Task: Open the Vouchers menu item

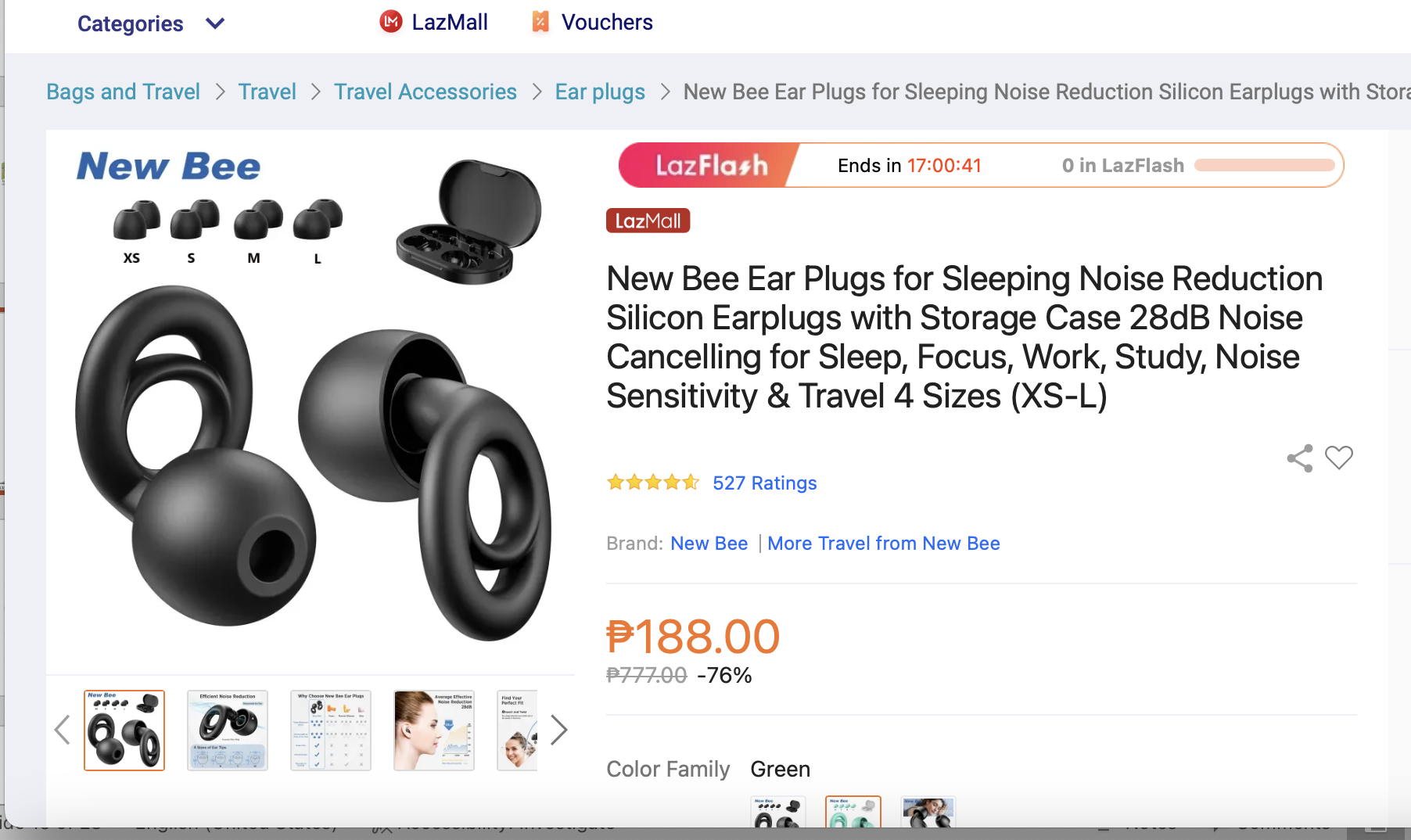Action: (606, 22)
